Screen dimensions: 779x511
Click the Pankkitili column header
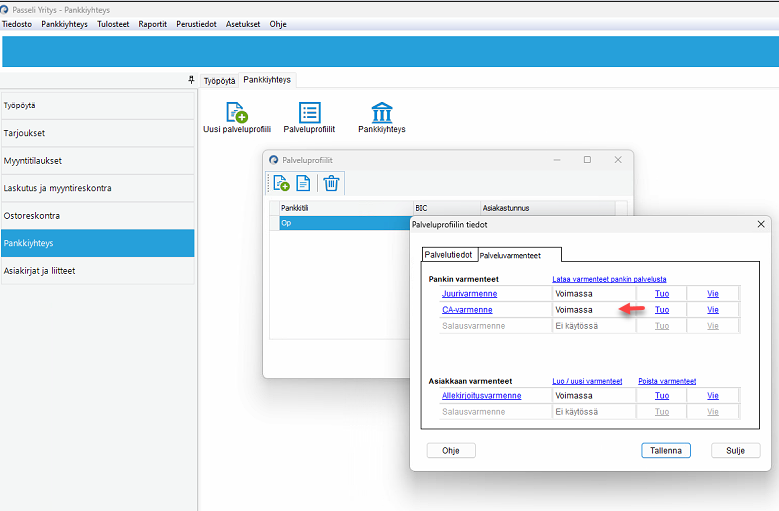coord(346,208)
